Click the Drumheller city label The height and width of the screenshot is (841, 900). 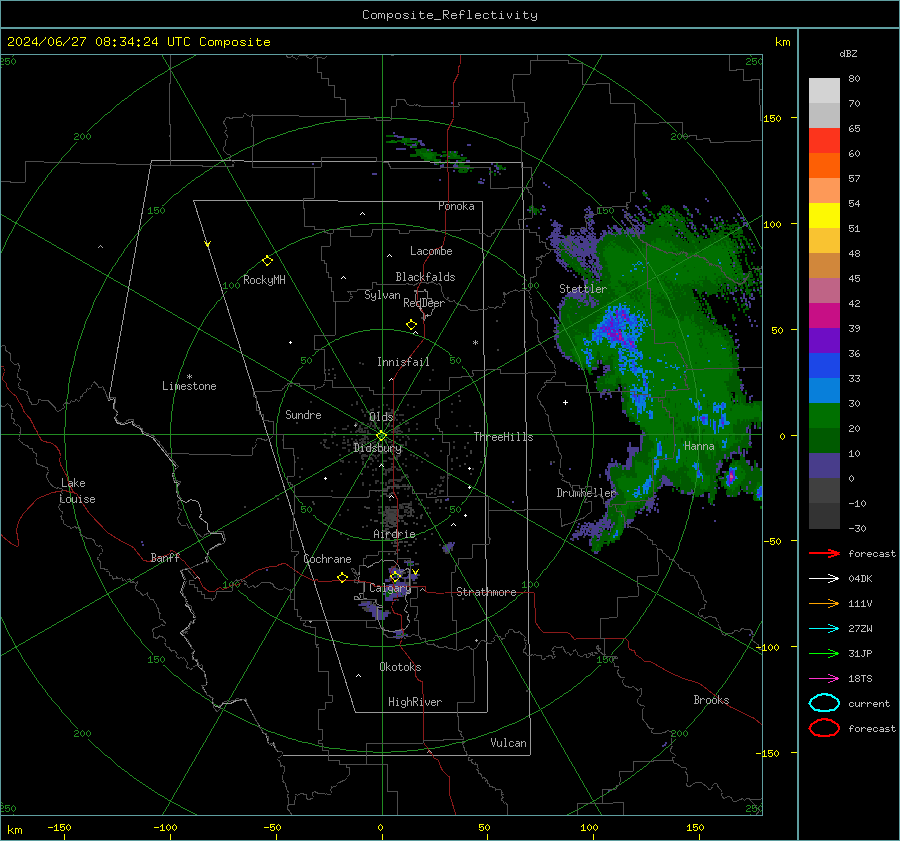(x=586, y=493)
